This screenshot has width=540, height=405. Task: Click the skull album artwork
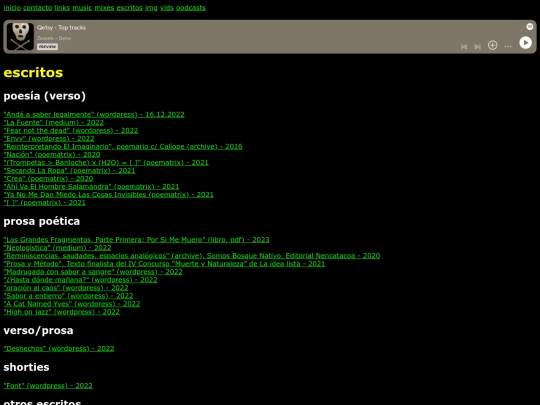[x=20, y=37]
